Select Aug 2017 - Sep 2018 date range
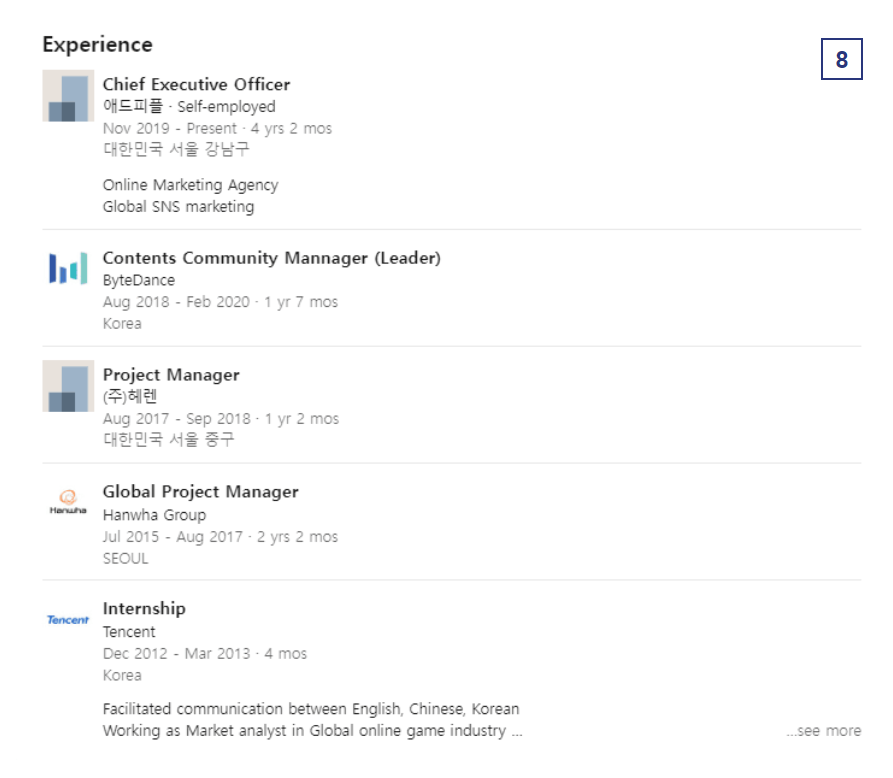The height and width of the screenshot is (778, 893). coord(177,419)
